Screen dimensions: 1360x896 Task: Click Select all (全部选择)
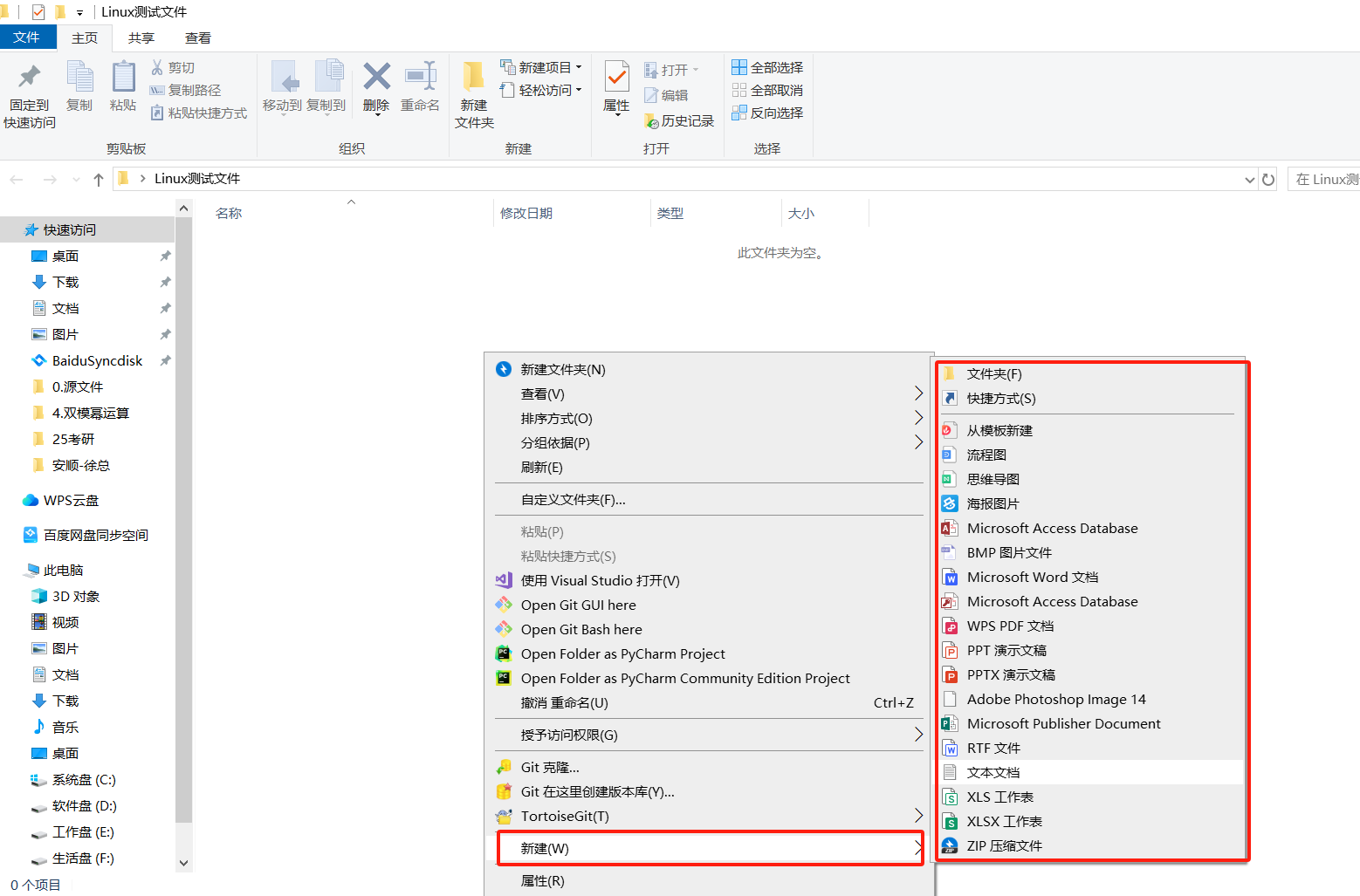click(767, 67)
